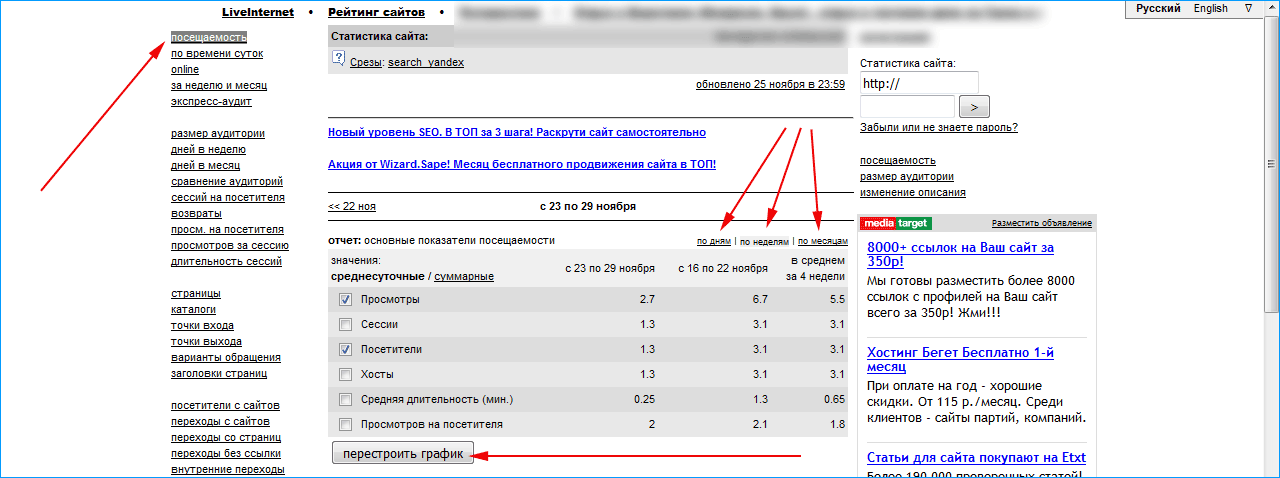Check the Хосты checkbox
This screenshot has width=1280, height=478.
point(345,374)
